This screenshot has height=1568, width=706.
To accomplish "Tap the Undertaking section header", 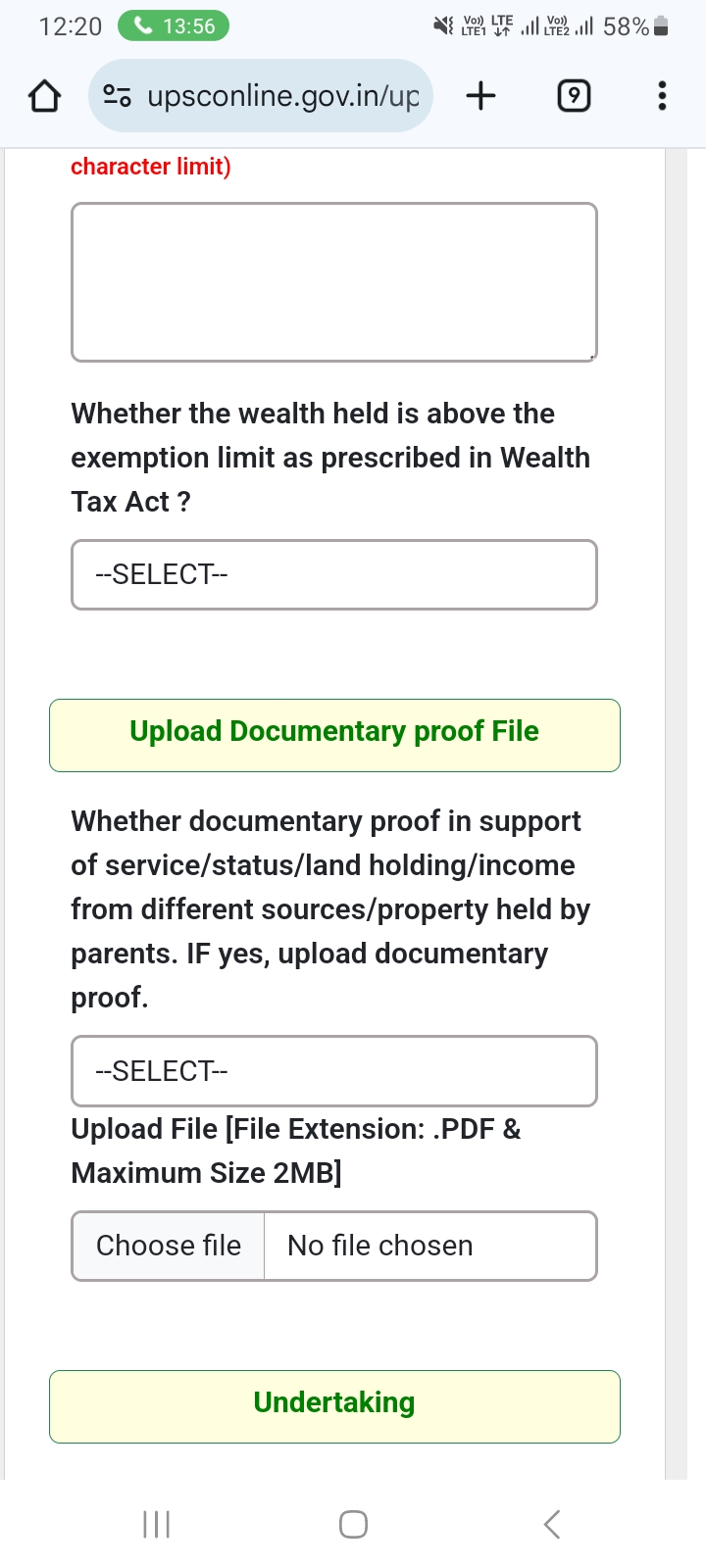I will 333,1405.
